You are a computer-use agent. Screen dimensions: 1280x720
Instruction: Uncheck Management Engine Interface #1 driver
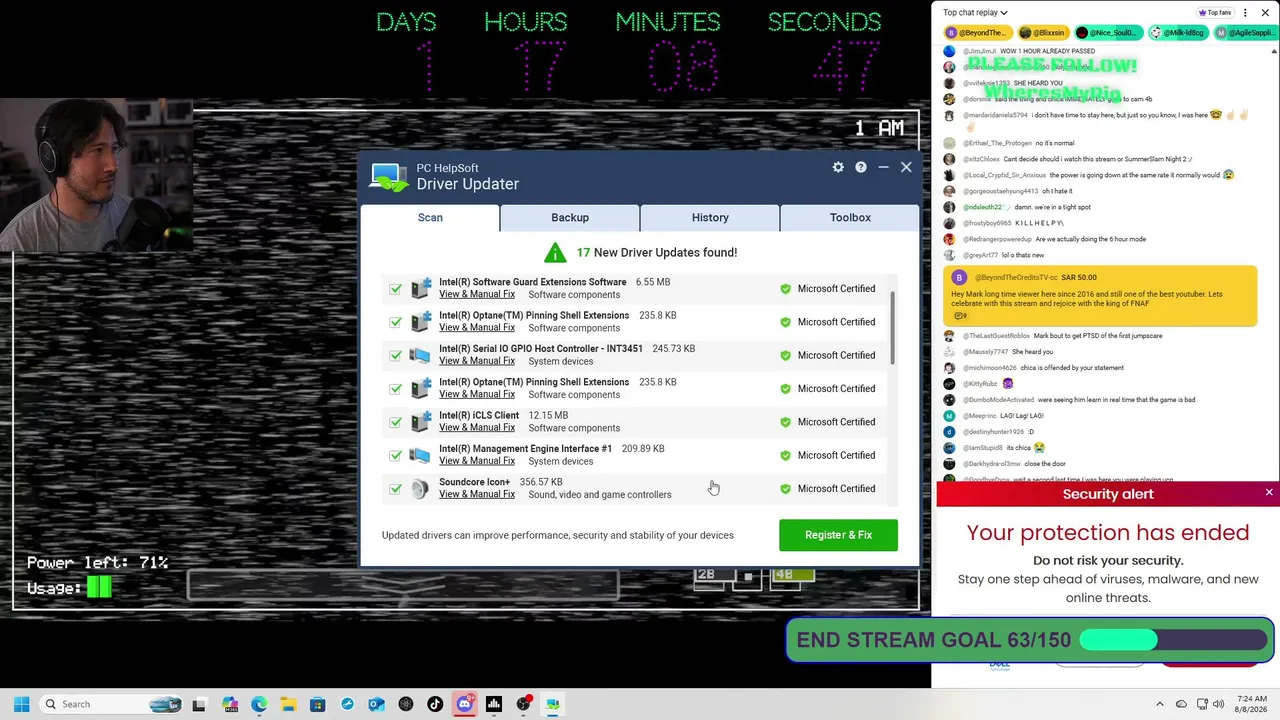click(396, 455)
